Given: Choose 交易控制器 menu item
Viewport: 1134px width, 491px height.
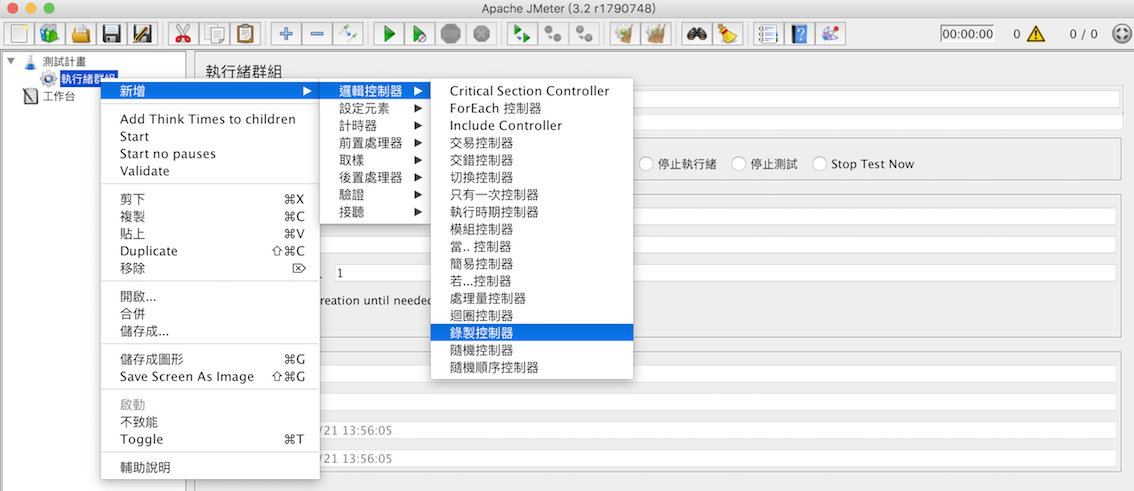Looking at the screenshot, I should 532,143.
